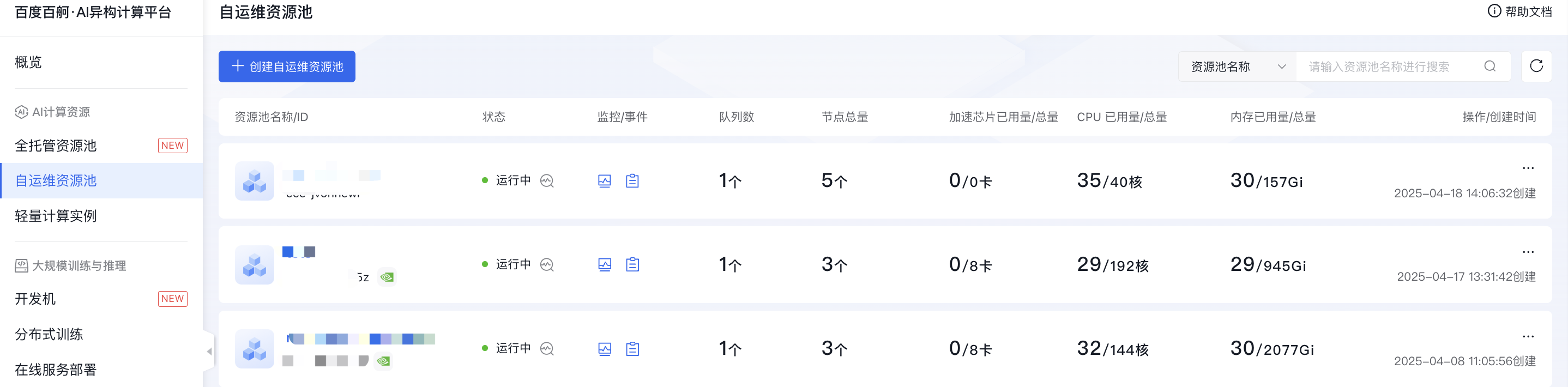Image resolution: width=1568 pixels, height=387 pixels.
Task: Open more options menu for 2025-04-18 pool
Action: pyautogui.click(x=1528, y=168)
